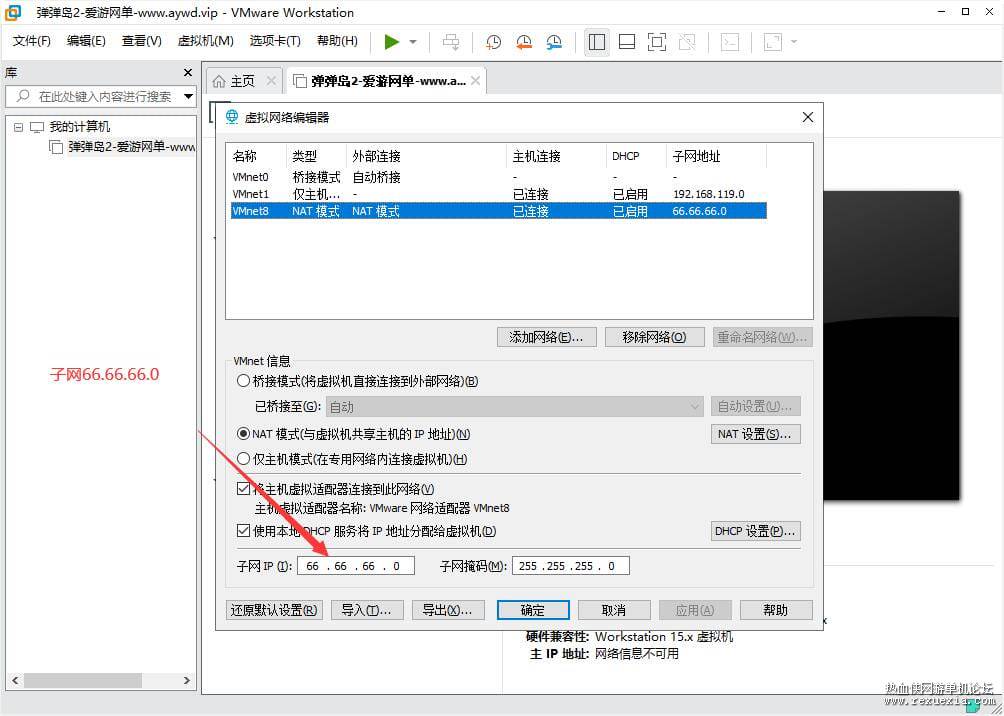Image resolution: width=1004 pixels, height=716 pixels.
Task: Close the 虚拟网络编辑器 dialog
Action: (807, 117)
